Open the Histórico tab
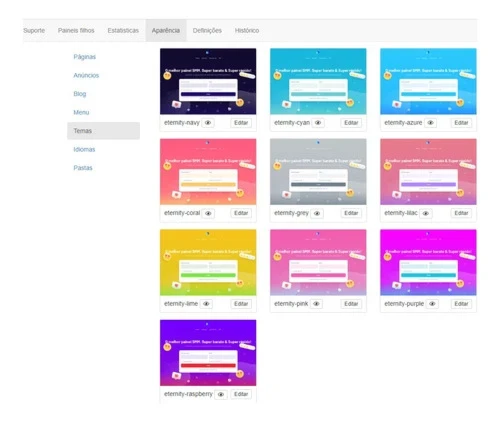The width and height of the screenshot is (500, 422). click(x=247, y=30)
